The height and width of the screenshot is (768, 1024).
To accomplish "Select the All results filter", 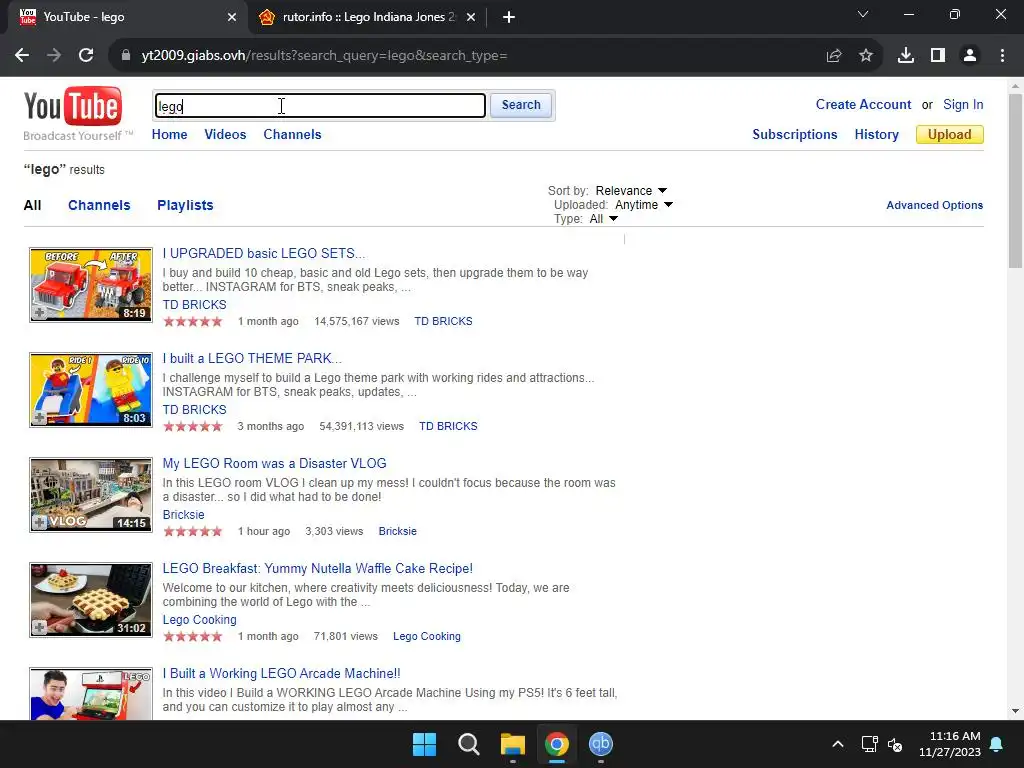I will point(32,205).
